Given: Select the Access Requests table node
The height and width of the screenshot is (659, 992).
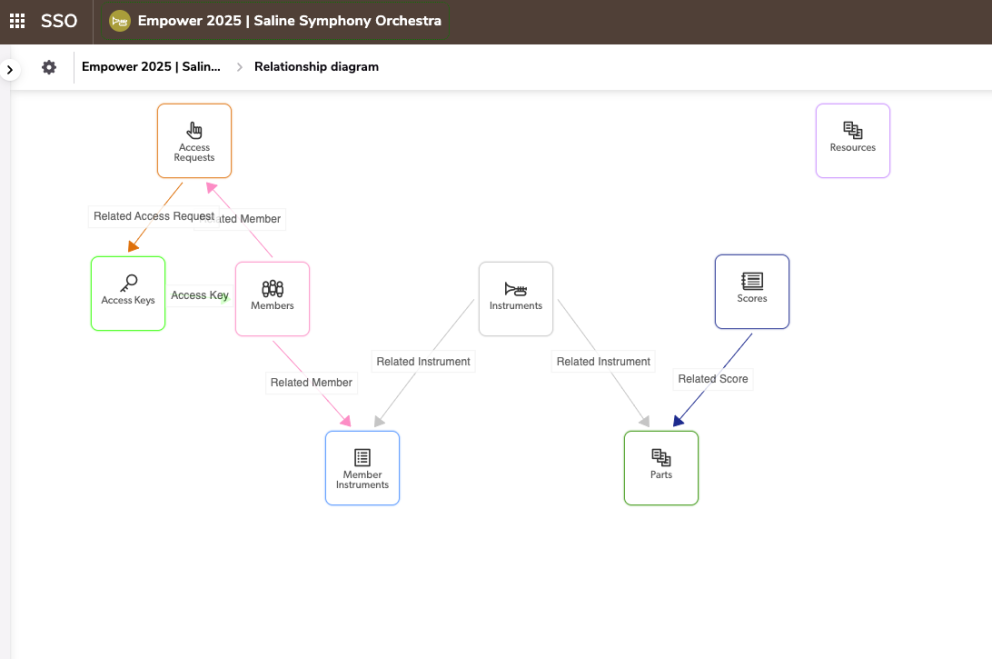Looking at the screenshot, I should tap(194, 141).
